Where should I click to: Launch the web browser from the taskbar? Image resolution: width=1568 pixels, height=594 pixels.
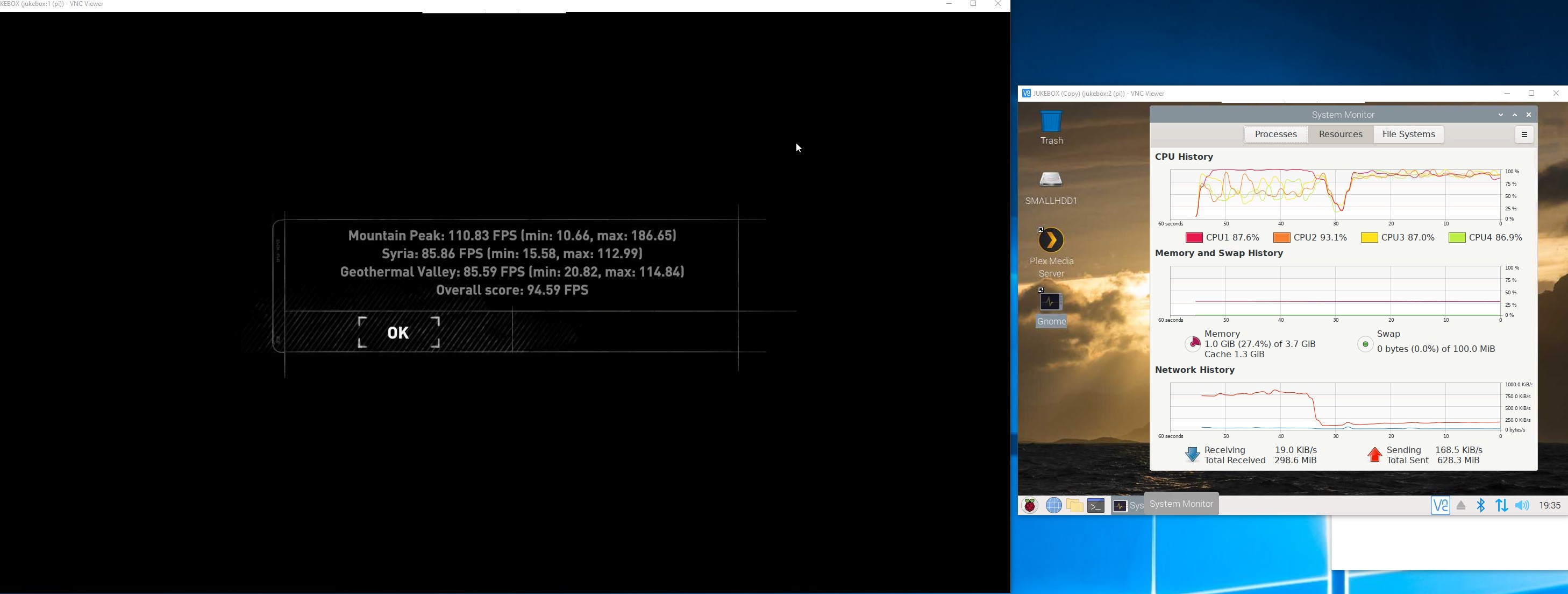pyautogui.click(x=1053, y=506)
